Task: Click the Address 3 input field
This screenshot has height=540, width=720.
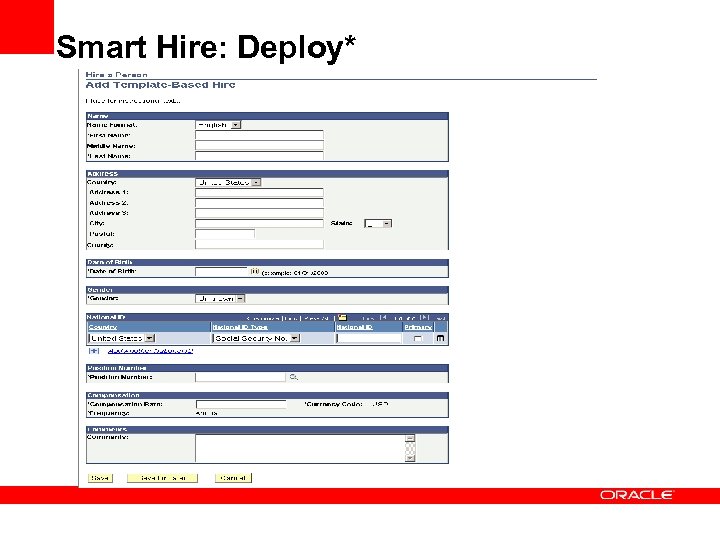Action: coord(259,213)
